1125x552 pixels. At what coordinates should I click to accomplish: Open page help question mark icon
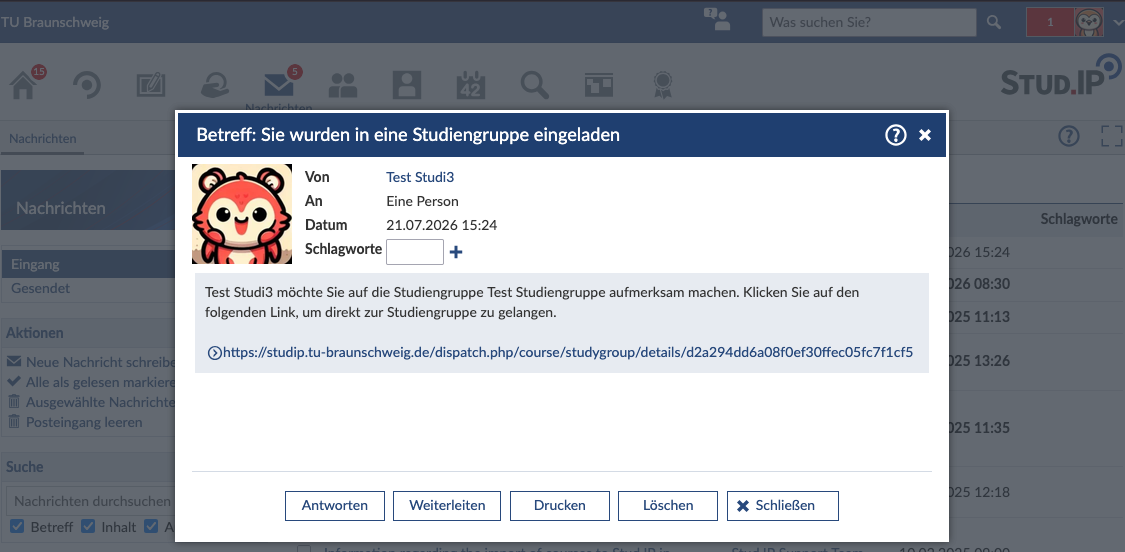(x=1069, y=135)
